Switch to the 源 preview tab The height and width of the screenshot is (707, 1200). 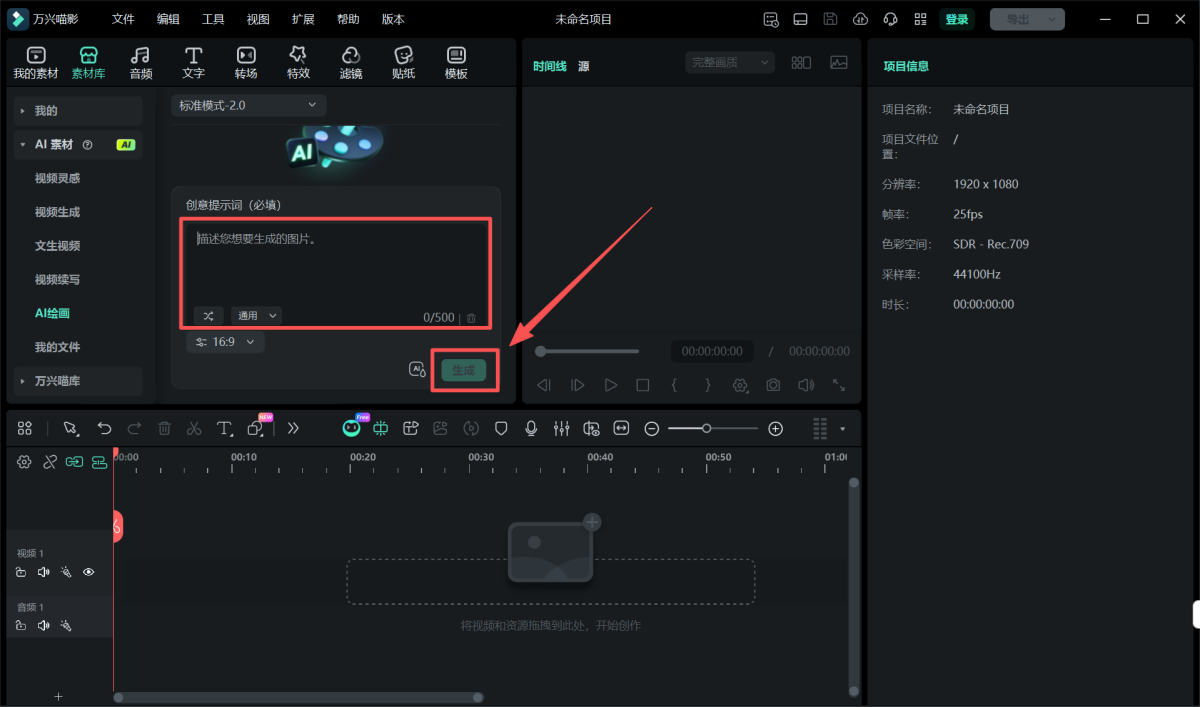(583, 66)
